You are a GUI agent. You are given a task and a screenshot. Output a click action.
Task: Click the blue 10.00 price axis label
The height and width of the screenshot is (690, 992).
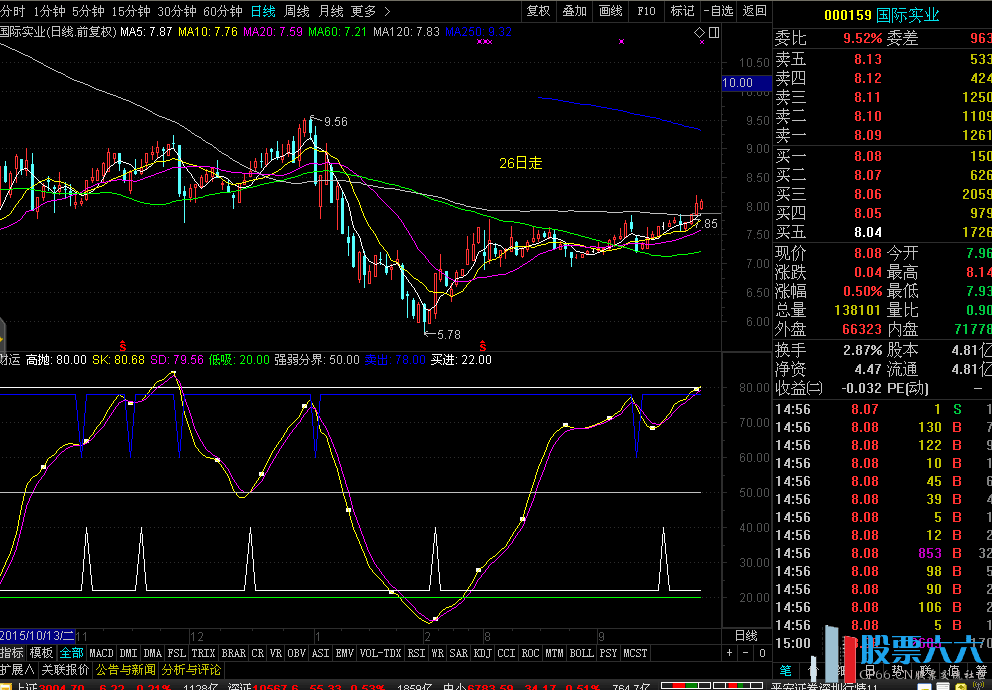[x=738, y=83]
